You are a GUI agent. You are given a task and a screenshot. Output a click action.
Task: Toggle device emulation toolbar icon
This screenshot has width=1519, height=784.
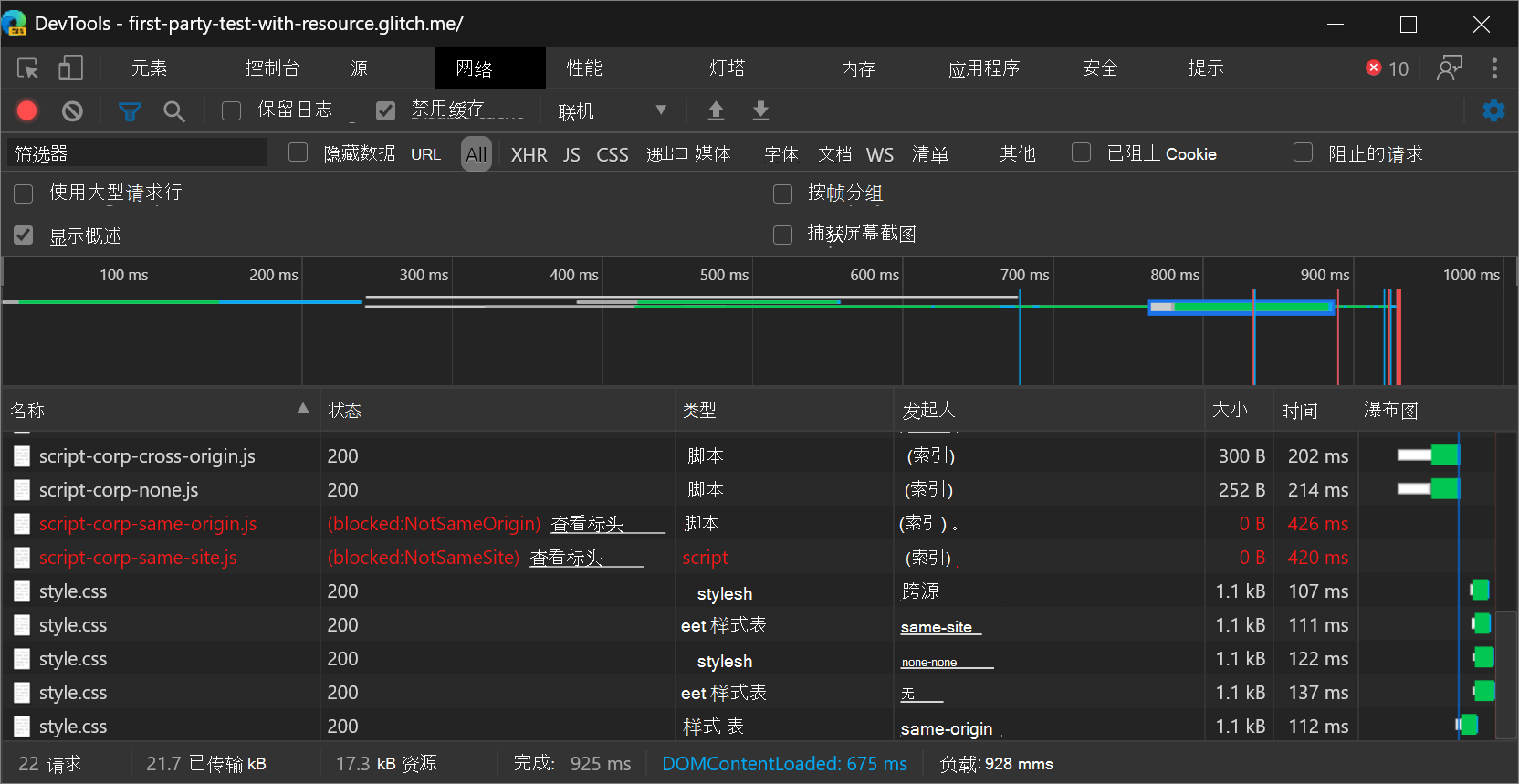[x=70, y=68]
